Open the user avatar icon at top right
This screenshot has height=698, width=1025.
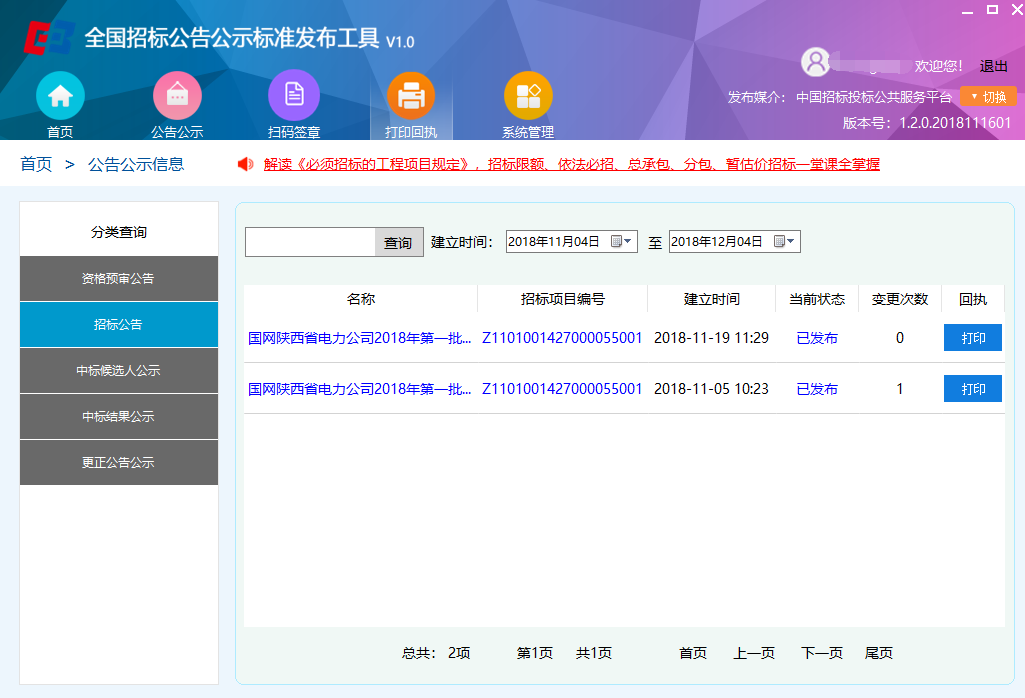[x=815, y=62]
